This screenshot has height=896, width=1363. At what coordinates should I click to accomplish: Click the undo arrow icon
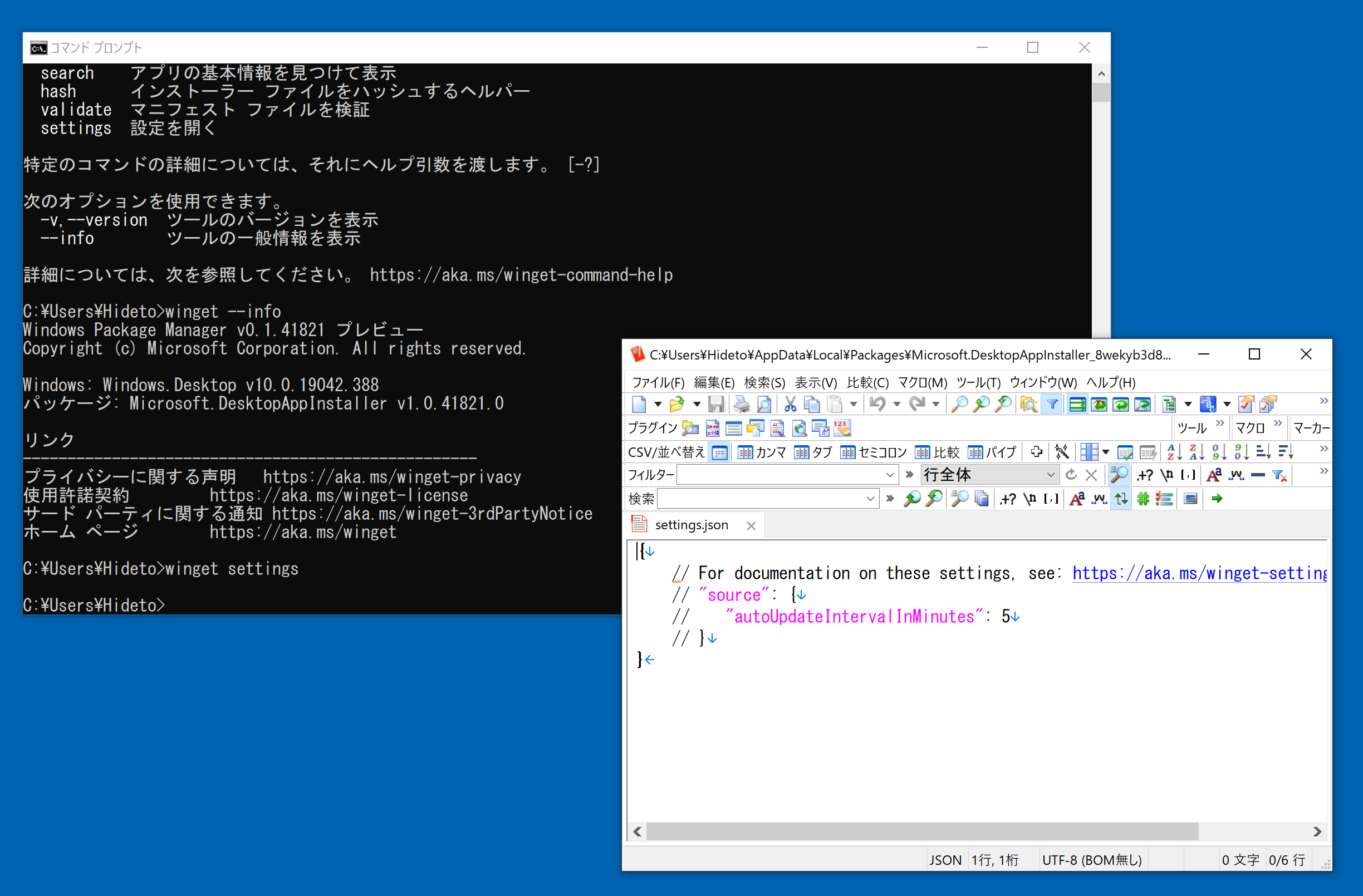[x=877, y=405]
